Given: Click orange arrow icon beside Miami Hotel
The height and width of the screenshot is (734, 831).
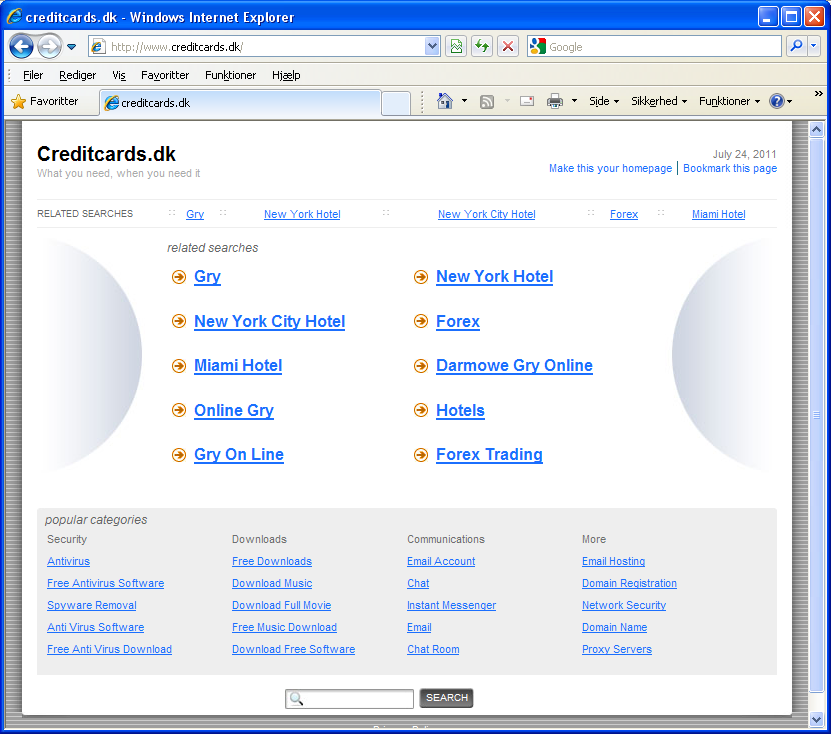Looking at the screenshot, I should coord(179,366).
